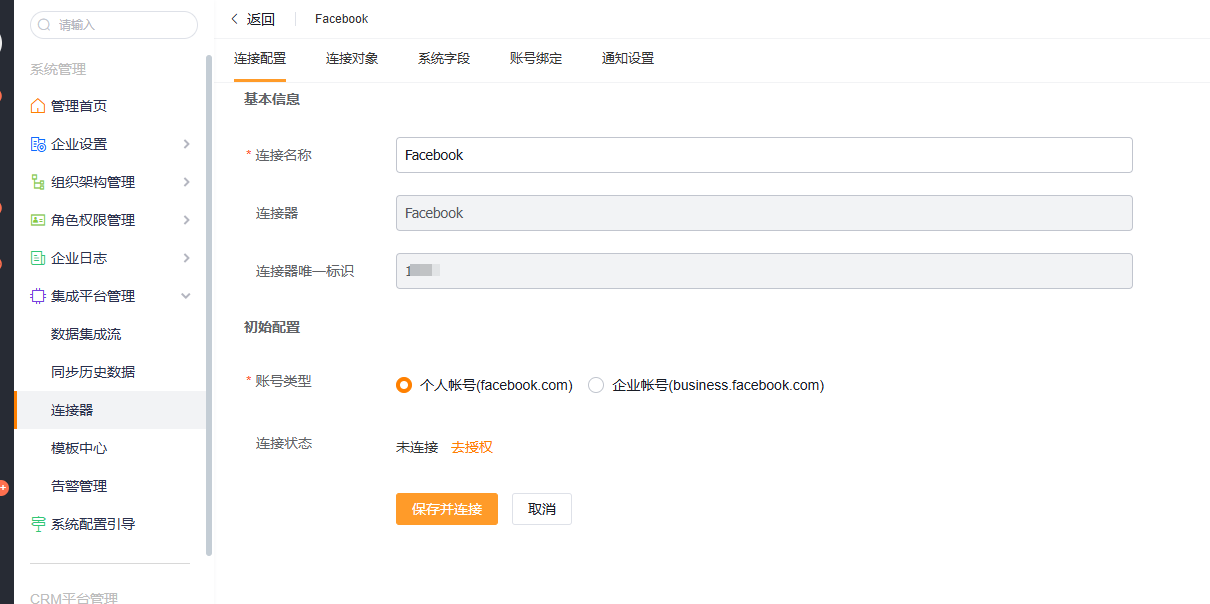Collapse the 集成平台管理 submenu chevron

(x=186, y=296)
